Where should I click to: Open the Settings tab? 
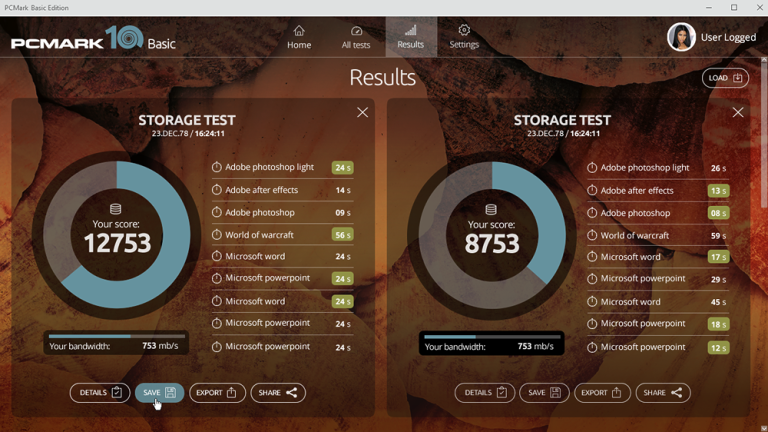tap(464, 37)
